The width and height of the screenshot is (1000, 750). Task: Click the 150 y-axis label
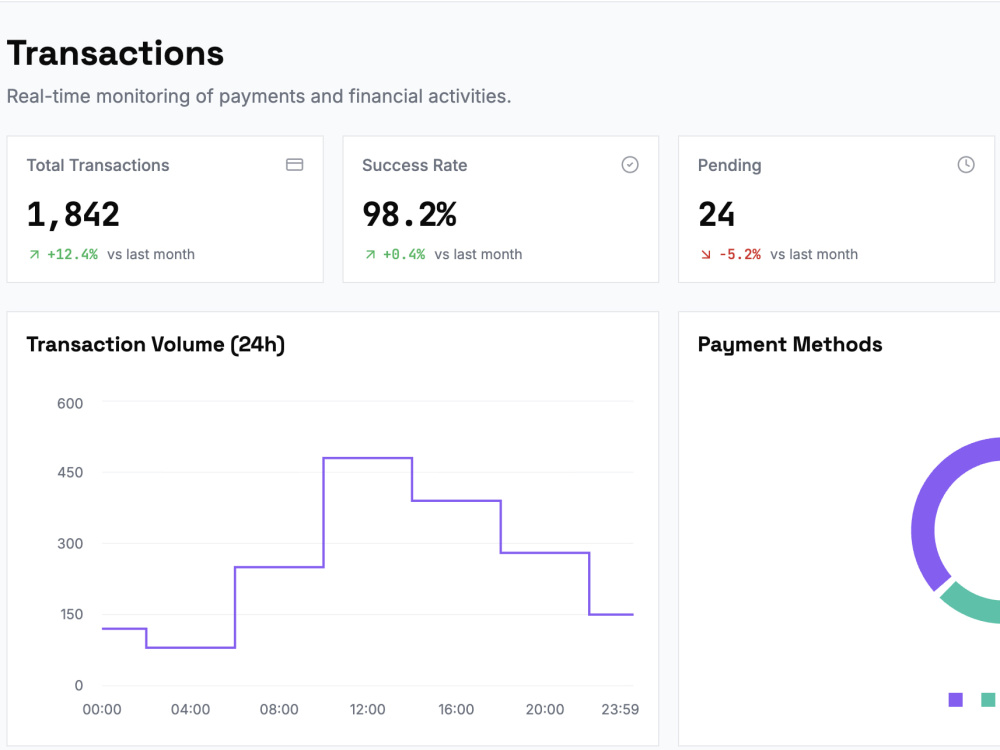pos(71,615)
